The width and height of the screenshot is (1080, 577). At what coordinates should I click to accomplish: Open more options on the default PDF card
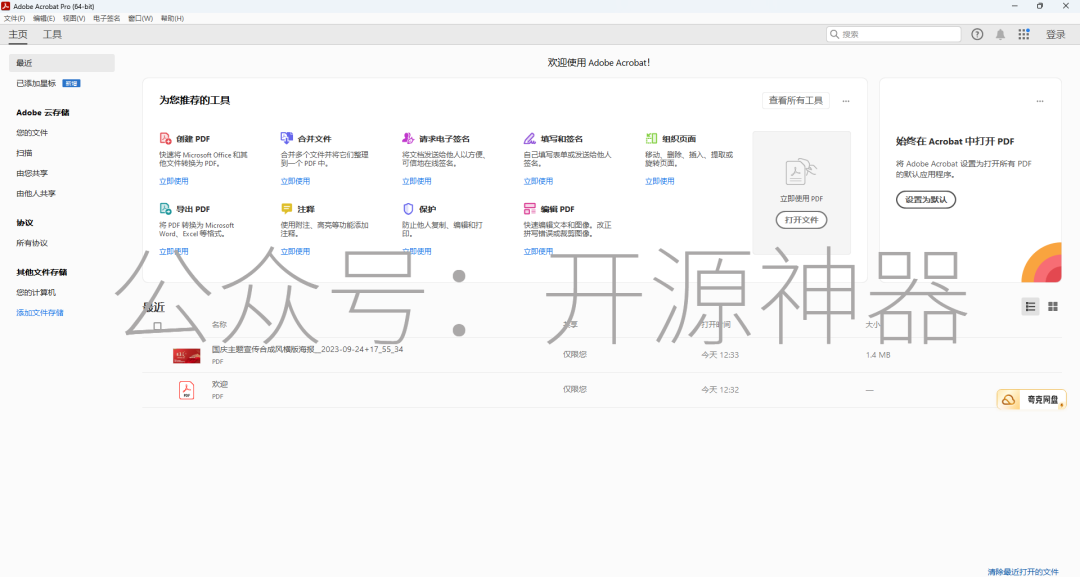[x=1039, y=101]
